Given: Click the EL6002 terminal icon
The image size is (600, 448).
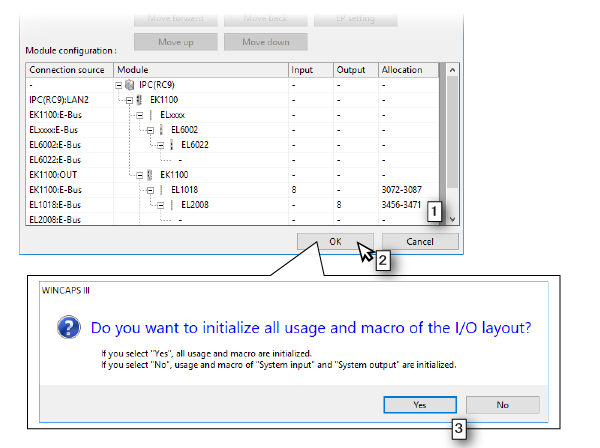Looking at the screenshot, I should [x=160, y=130].
